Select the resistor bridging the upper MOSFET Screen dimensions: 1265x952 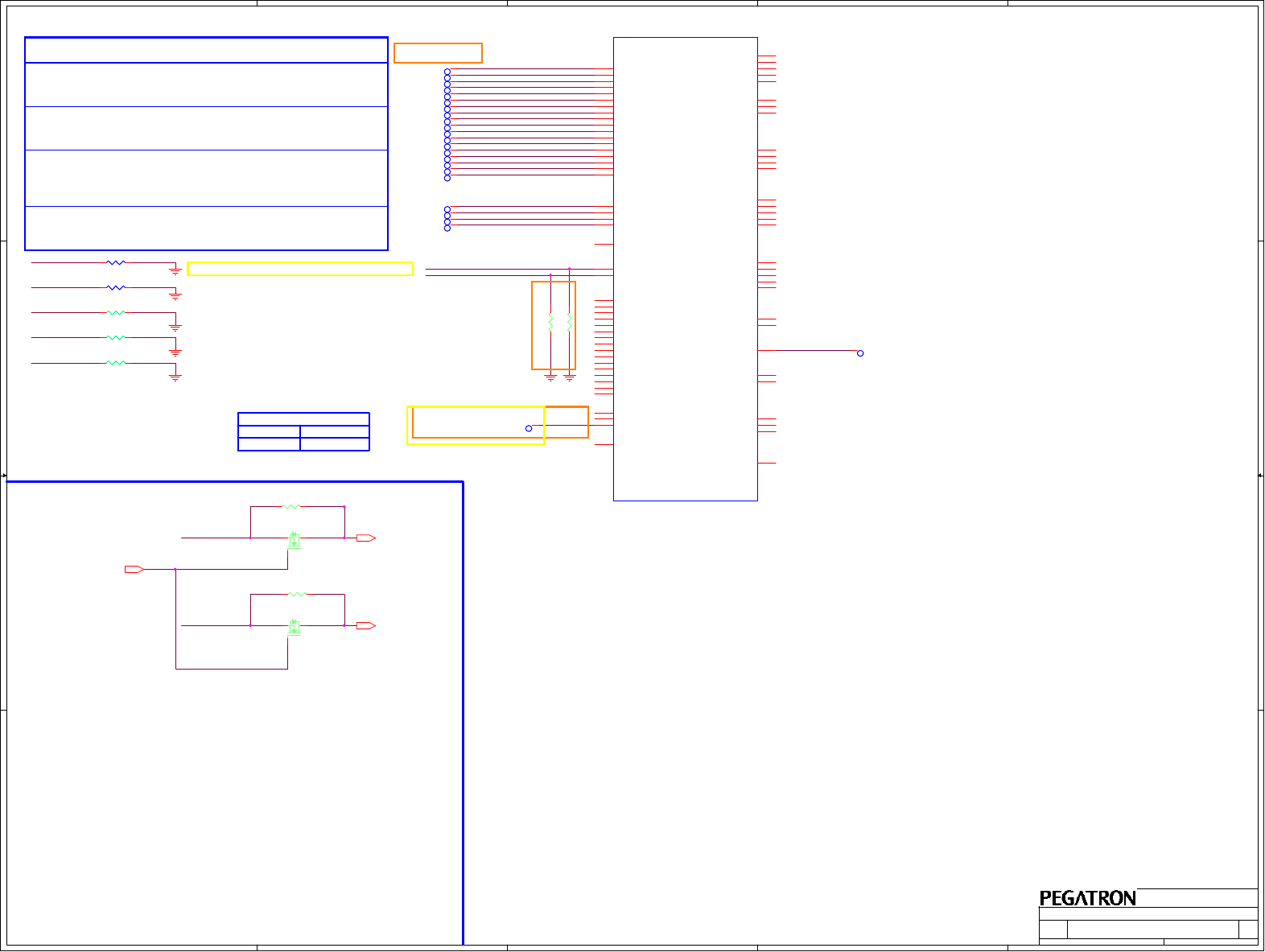click(x=291, y=506)
